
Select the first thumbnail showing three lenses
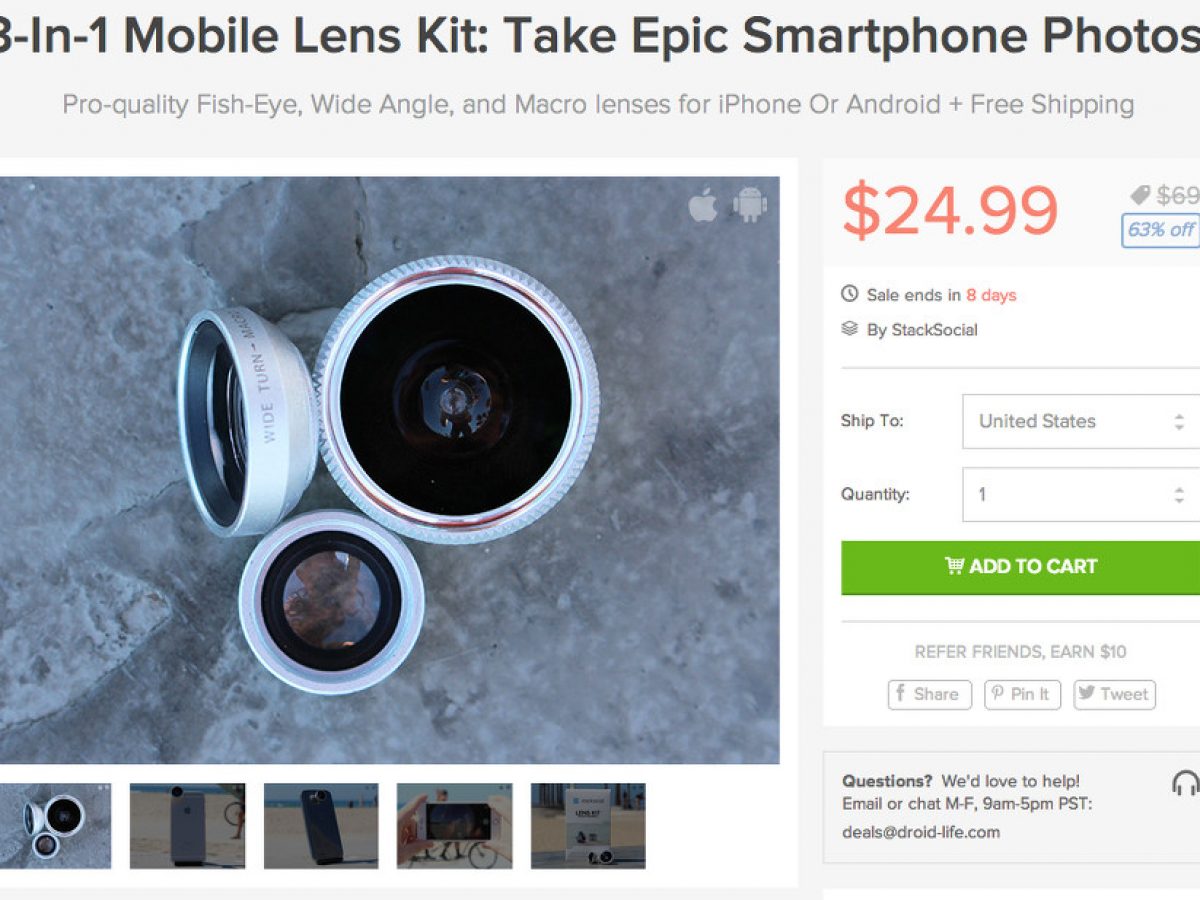pyautogui.click(x=55, y=825)
